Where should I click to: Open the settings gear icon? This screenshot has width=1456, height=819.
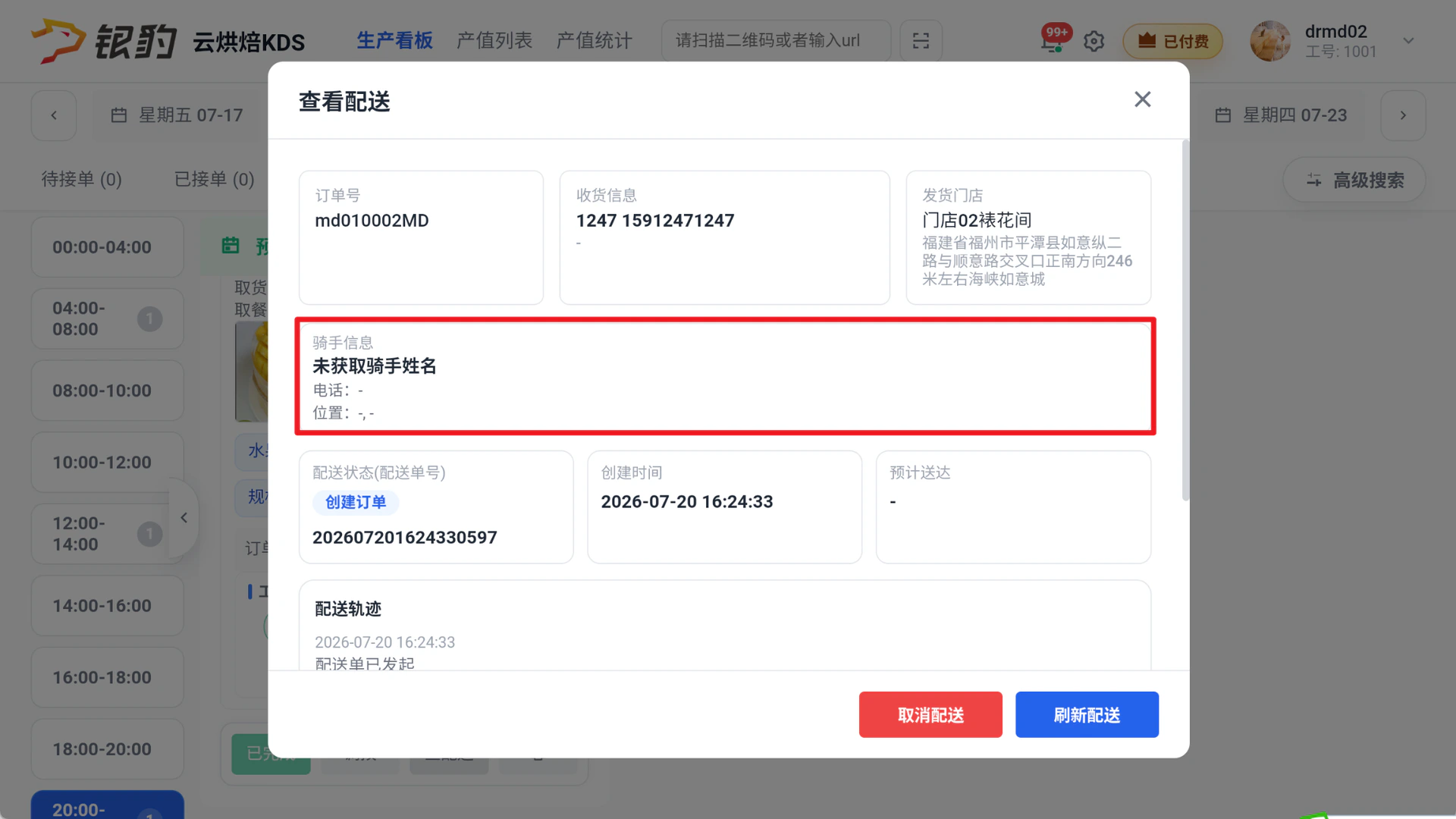click(1094, 41)
